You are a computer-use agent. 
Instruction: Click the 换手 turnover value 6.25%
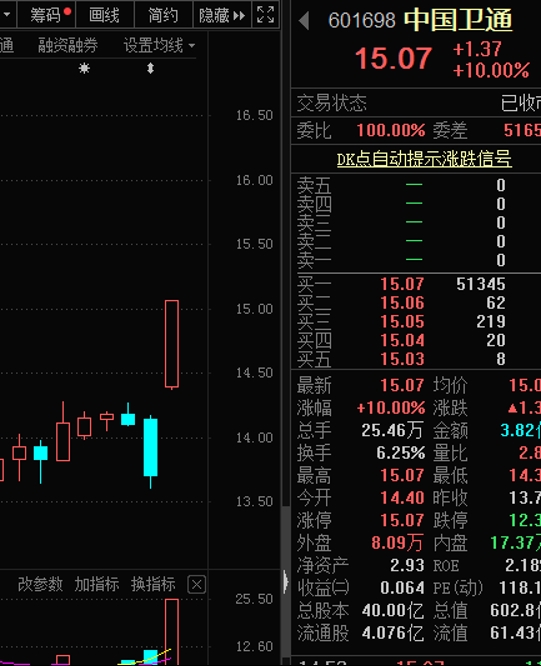click(400, 453)
